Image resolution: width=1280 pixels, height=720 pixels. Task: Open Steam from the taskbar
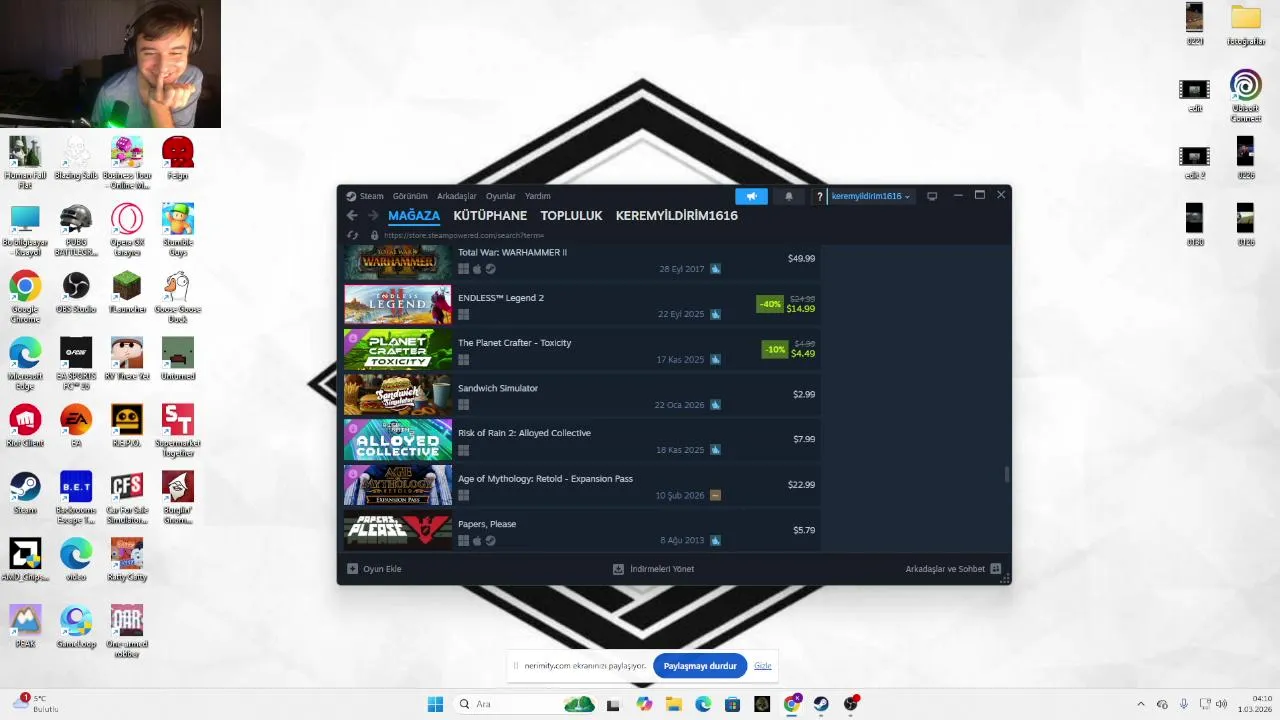pyautogui.click(x=821, y=704)
